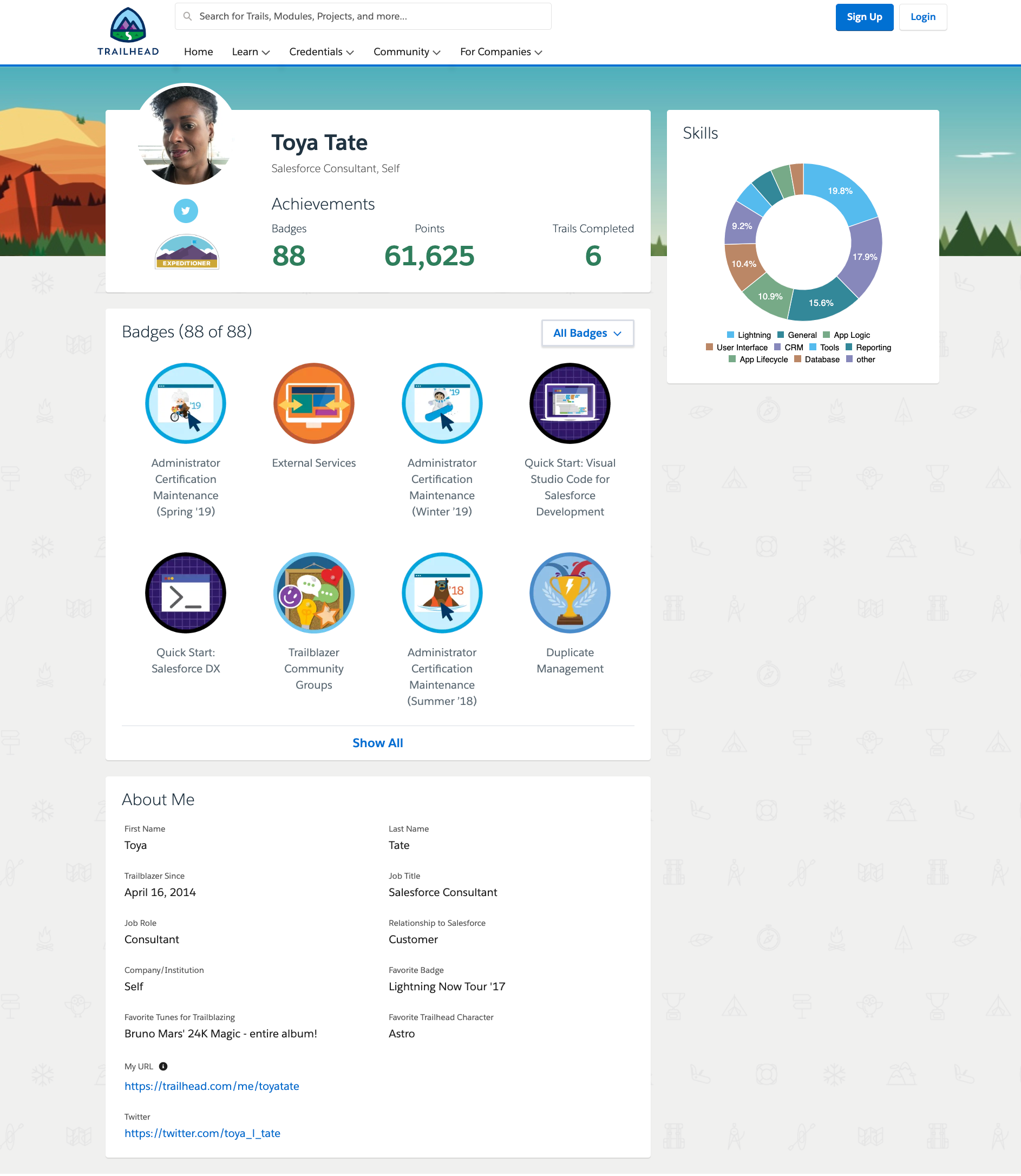The height and width of the screenshot is (1176, 1021).
Task: Click the Sign Up button
Action: click(x=865, y=17)
